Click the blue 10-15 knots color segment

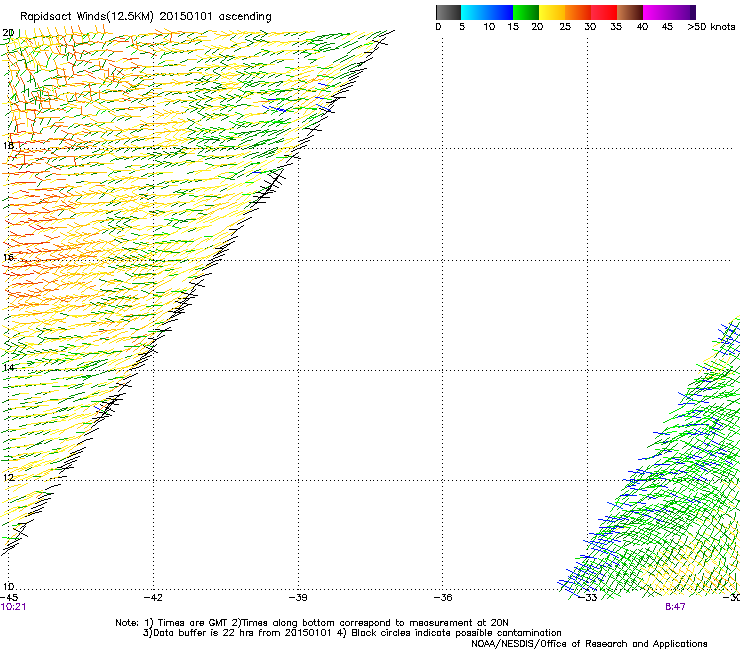[x=500, y=12]
